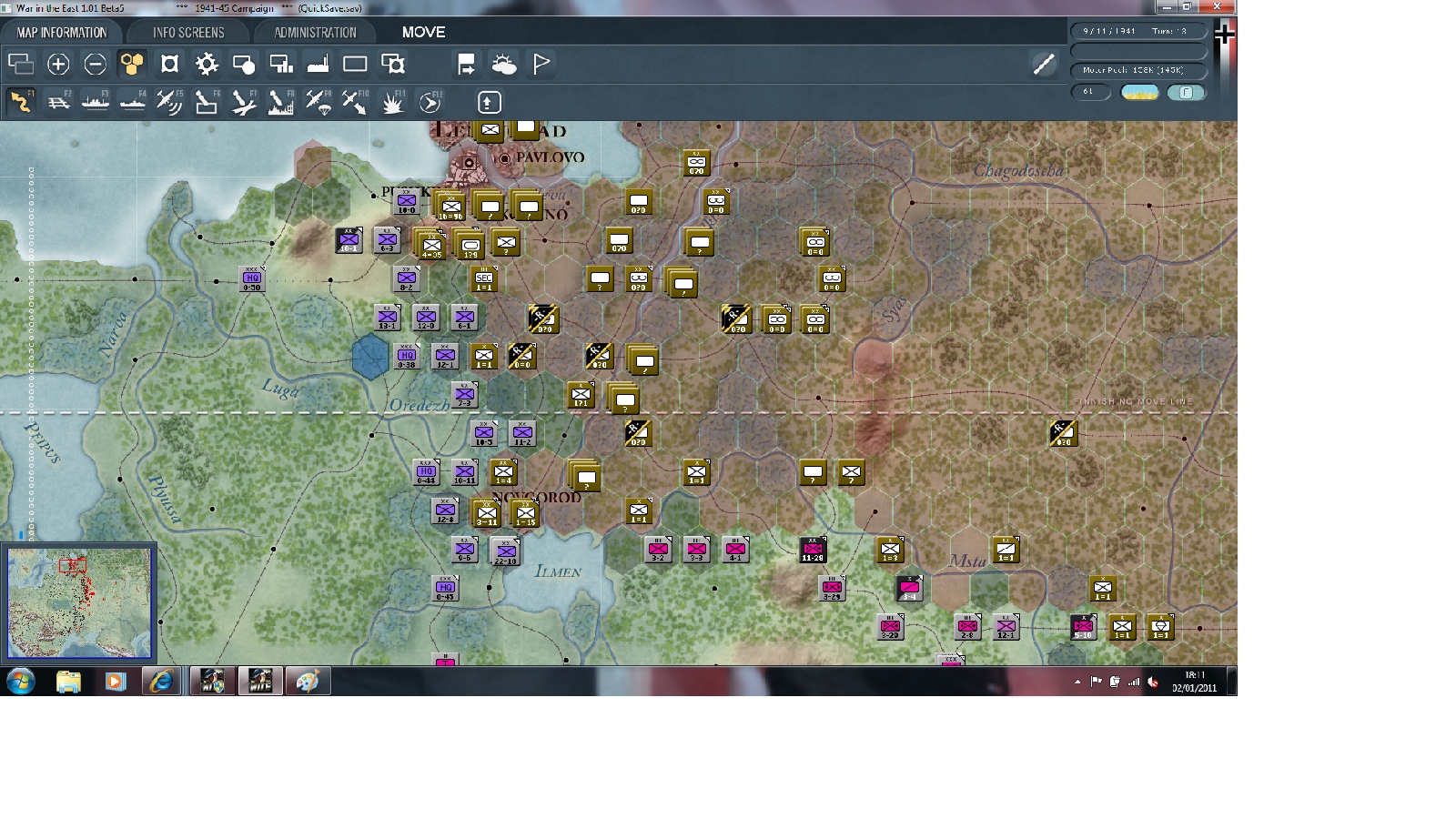This screenshot has height=819, width=1456.
Task: Select the black-yellow unit near FINNISH NO MOVE LINE
Action: [x=1063, y=433]
